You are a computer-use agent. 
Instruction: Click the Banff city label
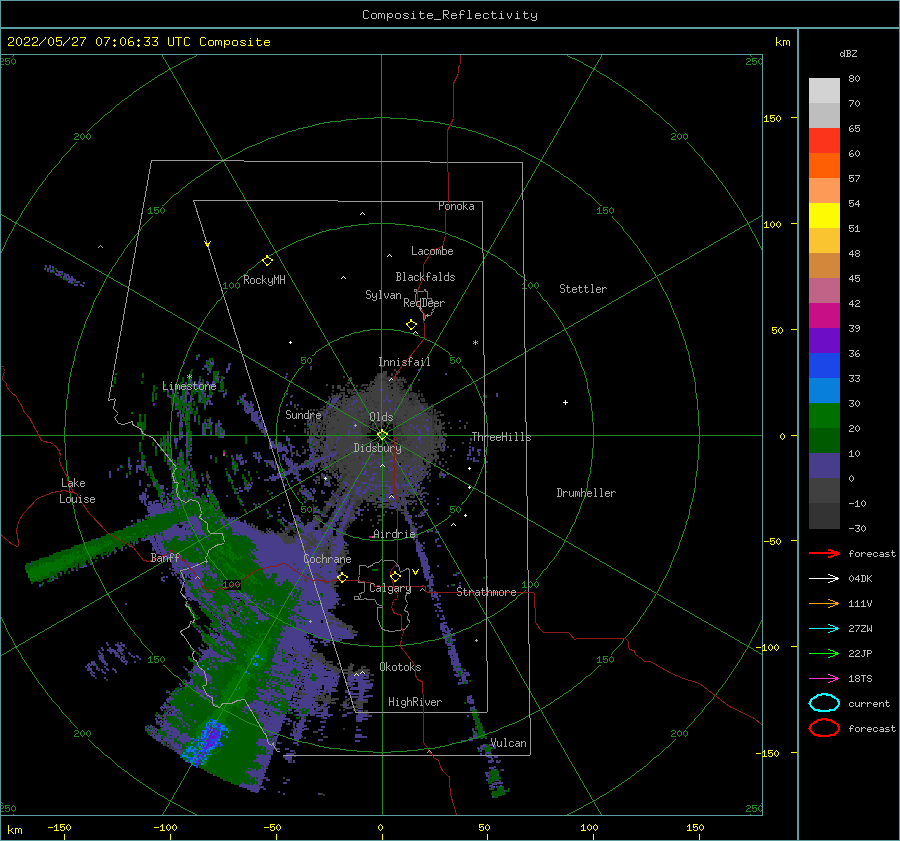pos(165,557)
